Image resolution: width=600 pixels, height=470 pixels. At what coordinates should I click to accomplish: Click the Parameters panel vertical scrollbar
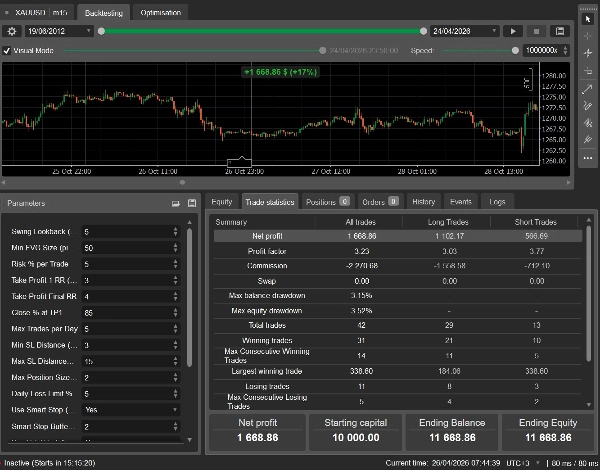tap(189, 297)
